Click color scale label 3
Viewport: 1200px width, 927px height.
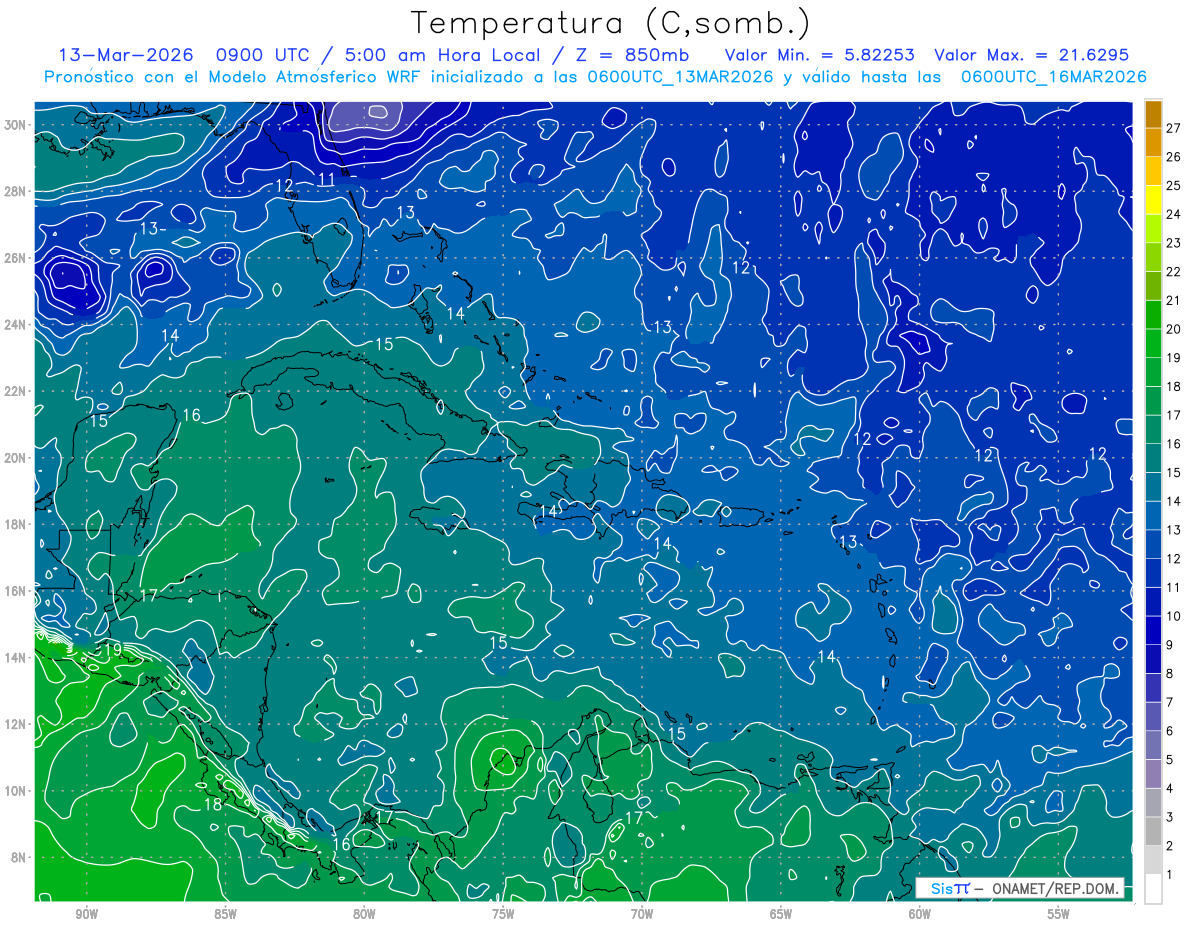pyautogui.click(x=1170, y=817)
